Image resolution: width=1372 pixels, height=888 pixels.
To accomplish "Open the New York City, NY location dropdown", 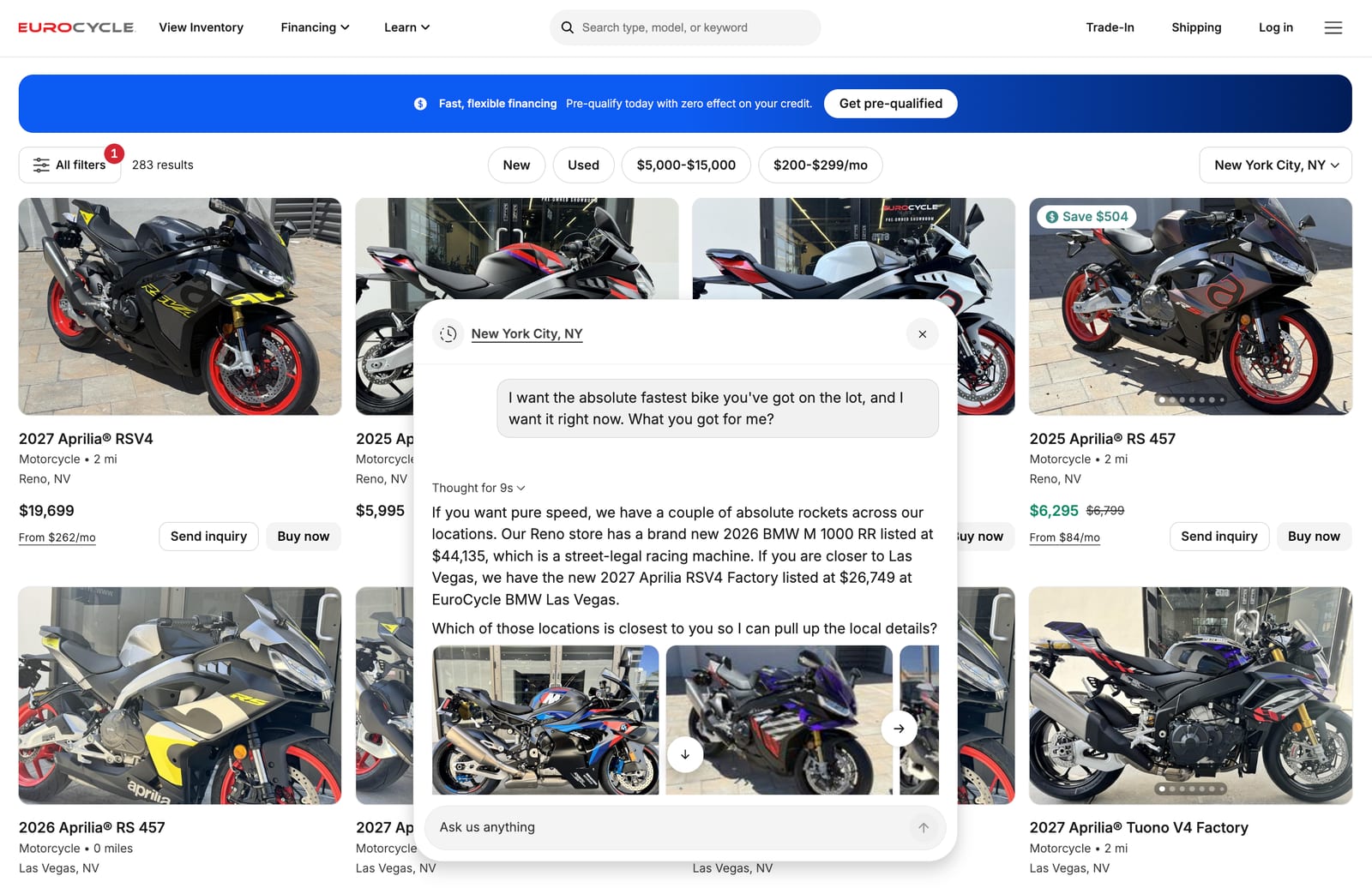I will tap(1275, 165).
